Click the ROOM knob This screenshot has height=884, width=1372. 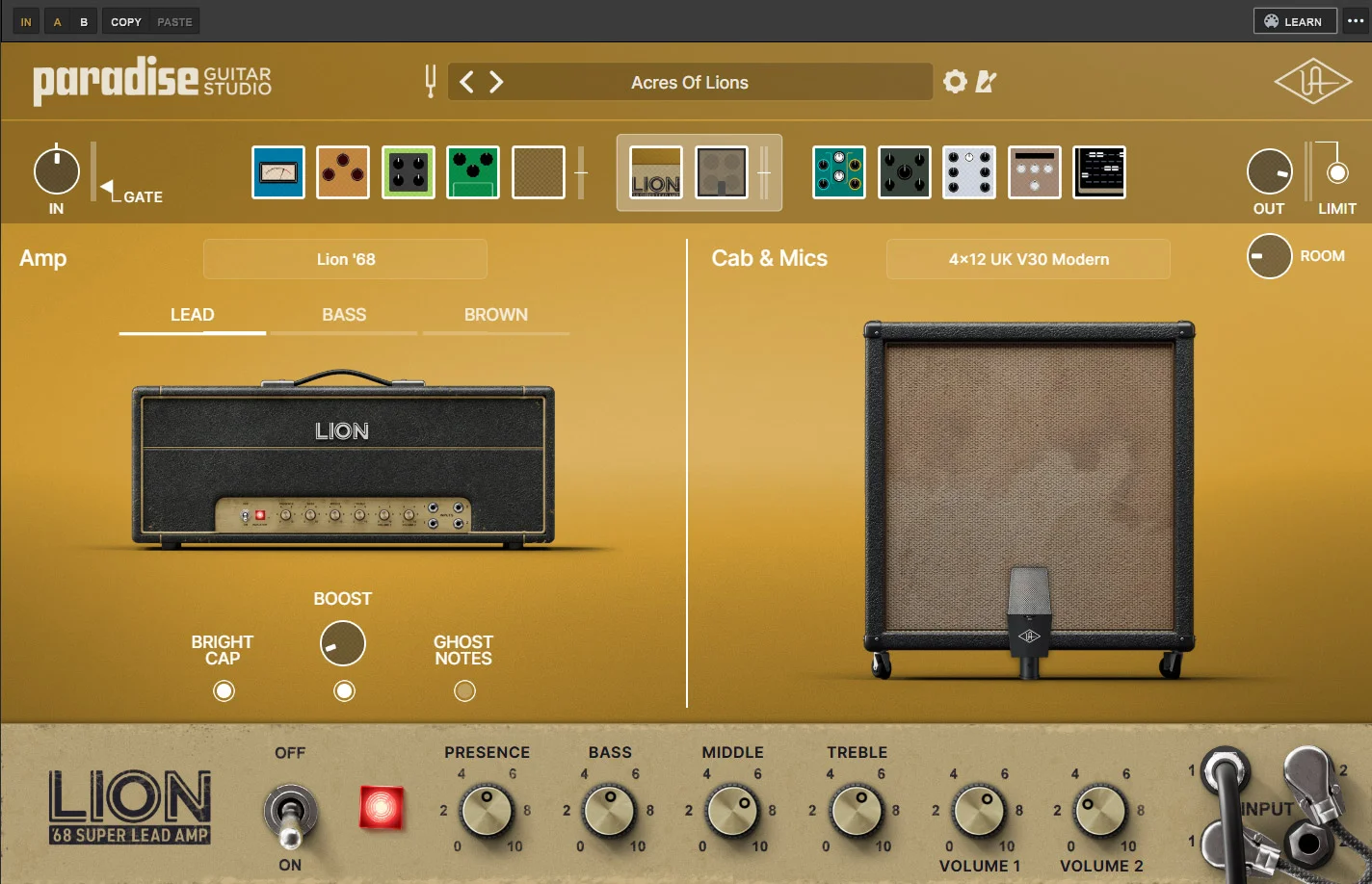tap(1270, 256)
